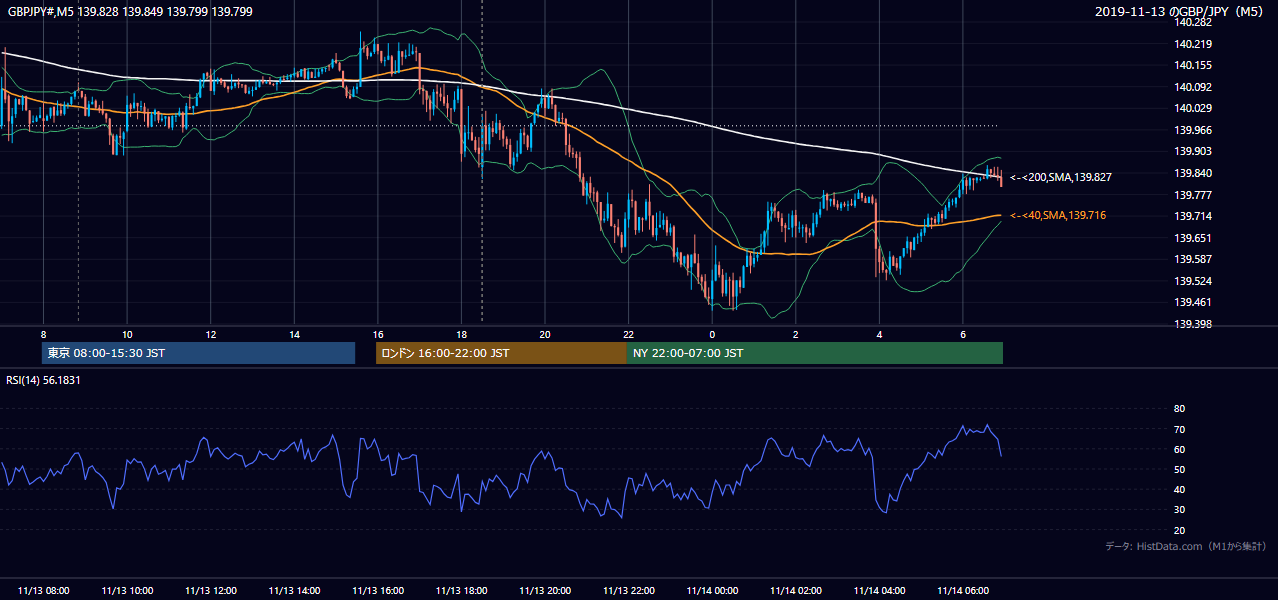Click the 11/14 06:00 time axis label
This screenshot has height=600, width=1278.
click(963, 591)
